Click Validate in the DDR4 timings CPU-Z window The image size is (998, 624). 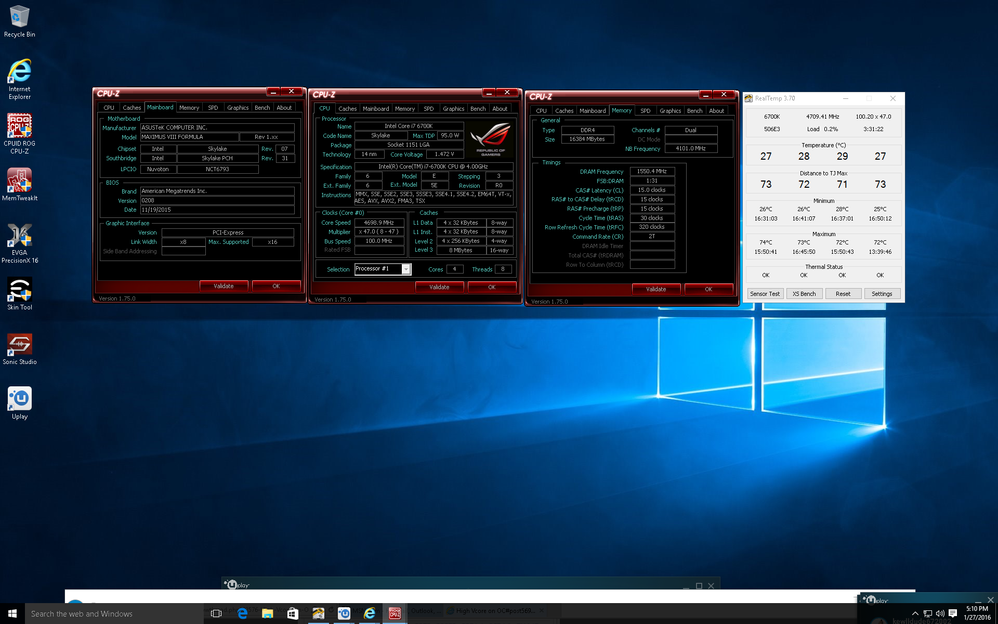(656, 289)
